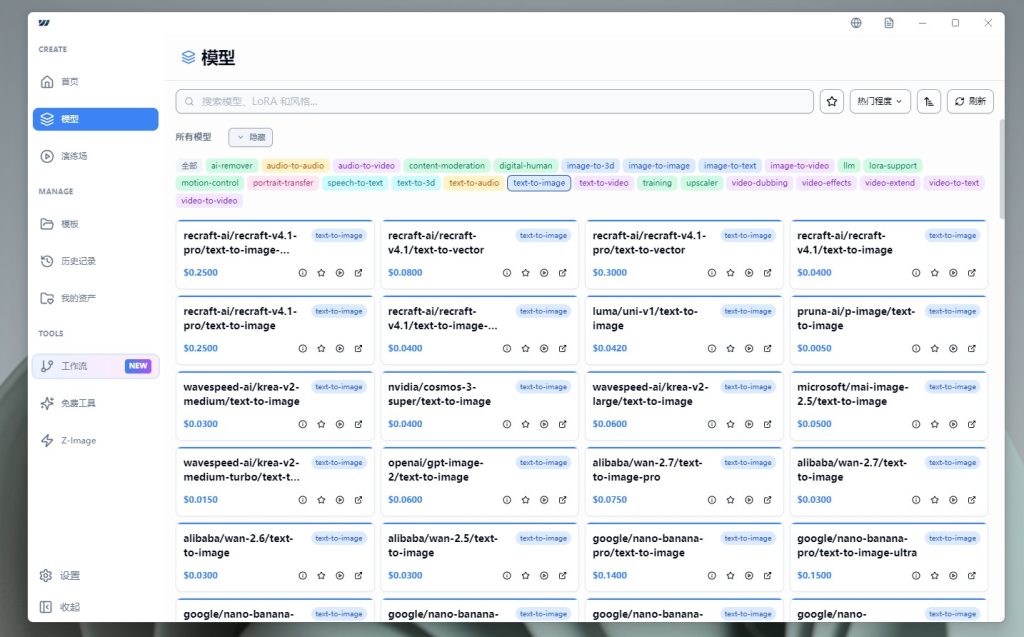Viewport: 1024px width, 637px height.
Task: Filter by text-to-video tag
Action: point(603,183)
